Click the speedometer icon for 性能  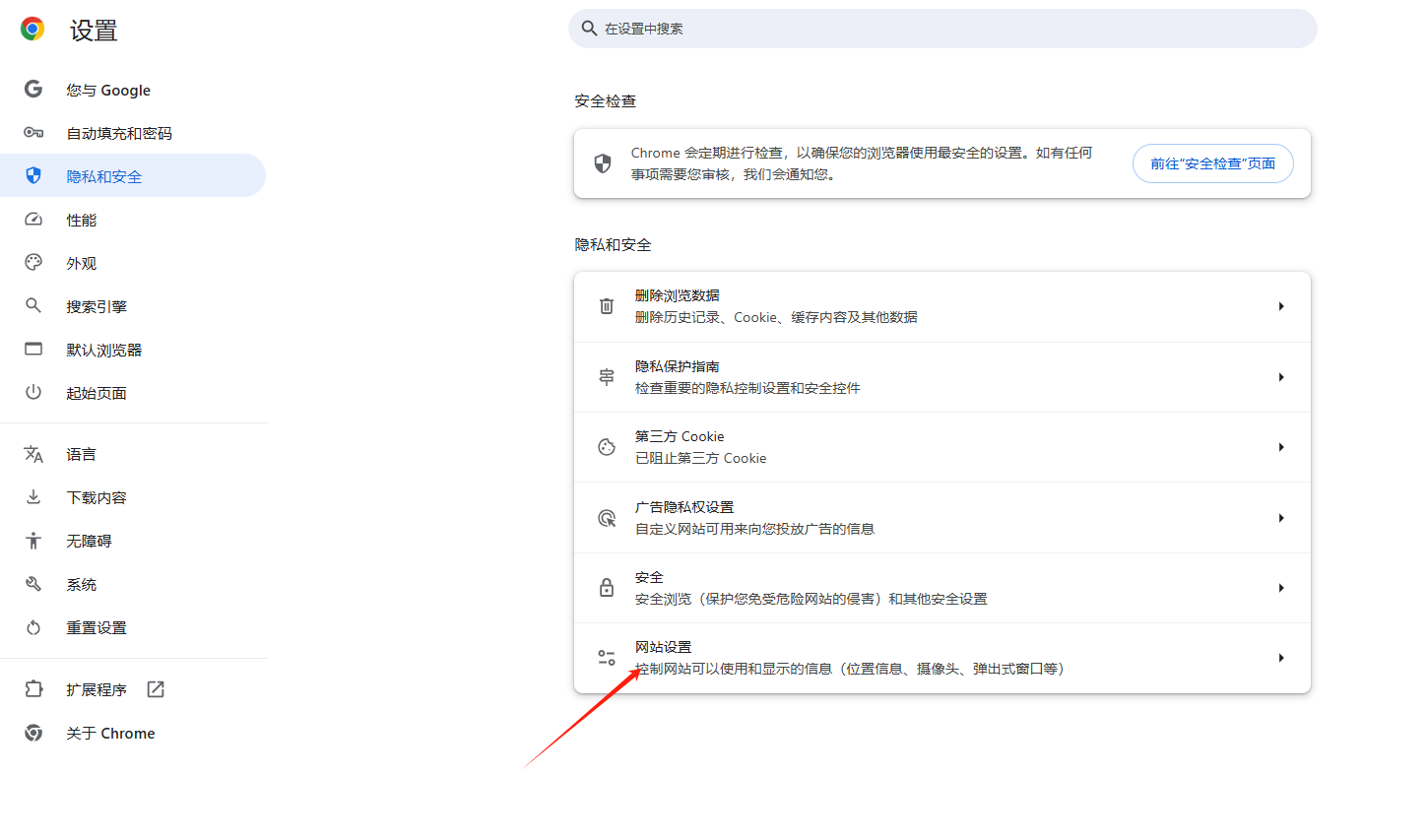[x=33, y=220]
